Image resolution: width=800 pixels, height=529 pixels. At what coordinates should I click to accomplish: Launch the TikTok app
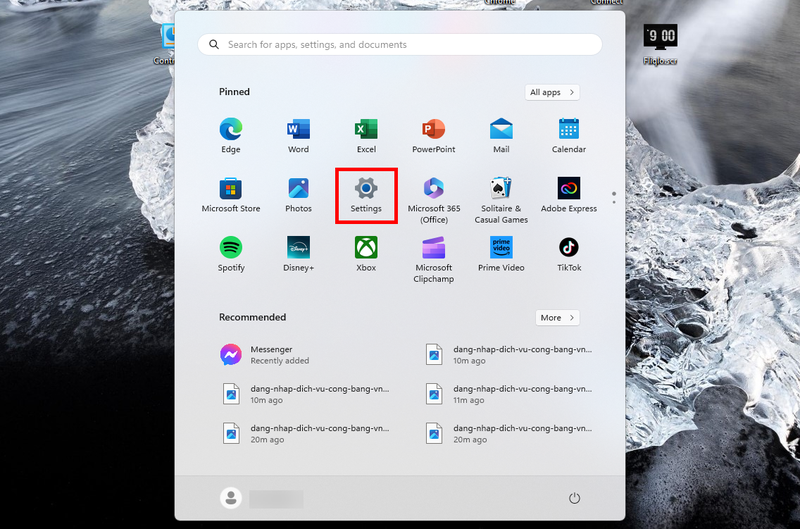pyautogui.click(x=569, y=254)
